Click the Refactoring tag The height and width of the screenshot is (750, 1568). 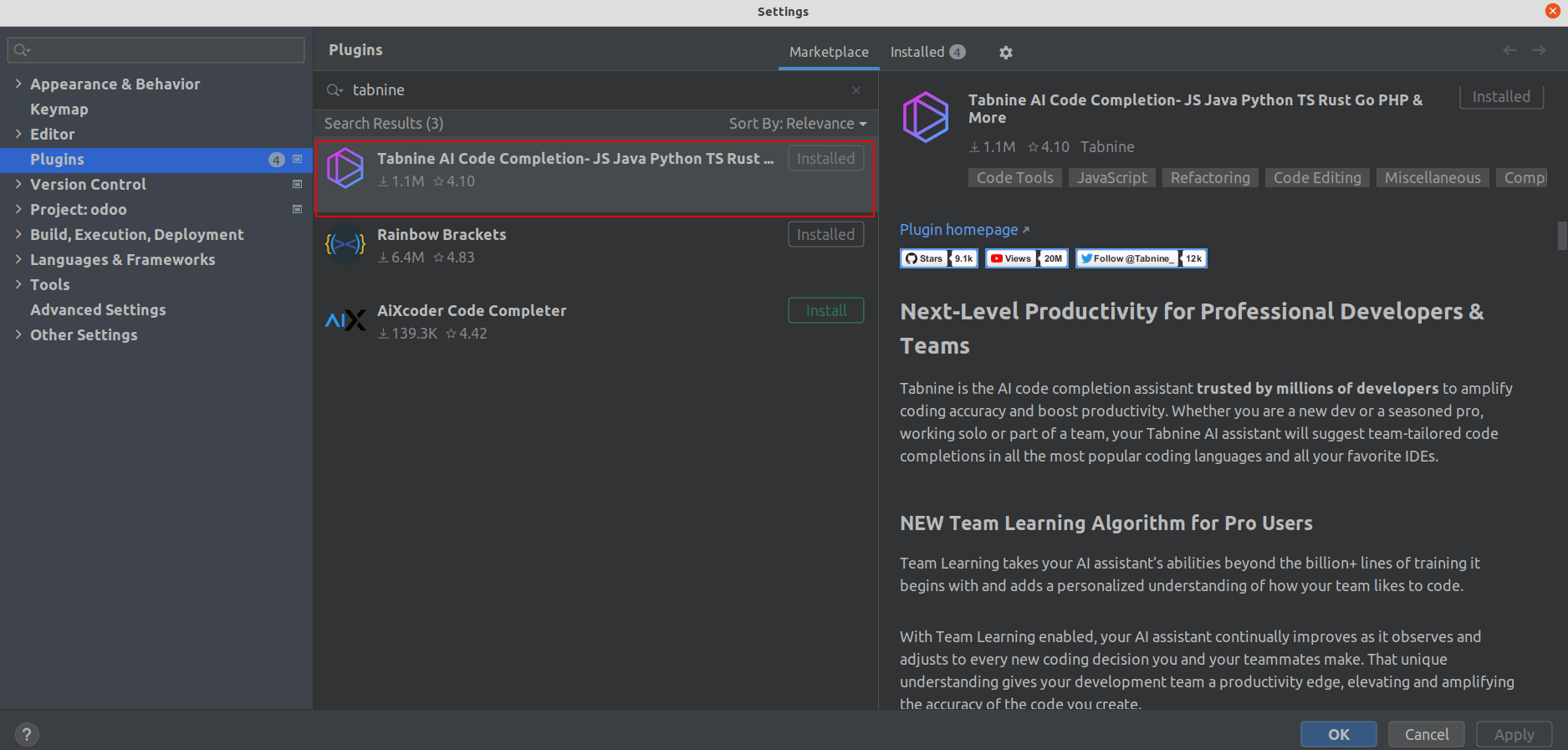coord(1210,178)
